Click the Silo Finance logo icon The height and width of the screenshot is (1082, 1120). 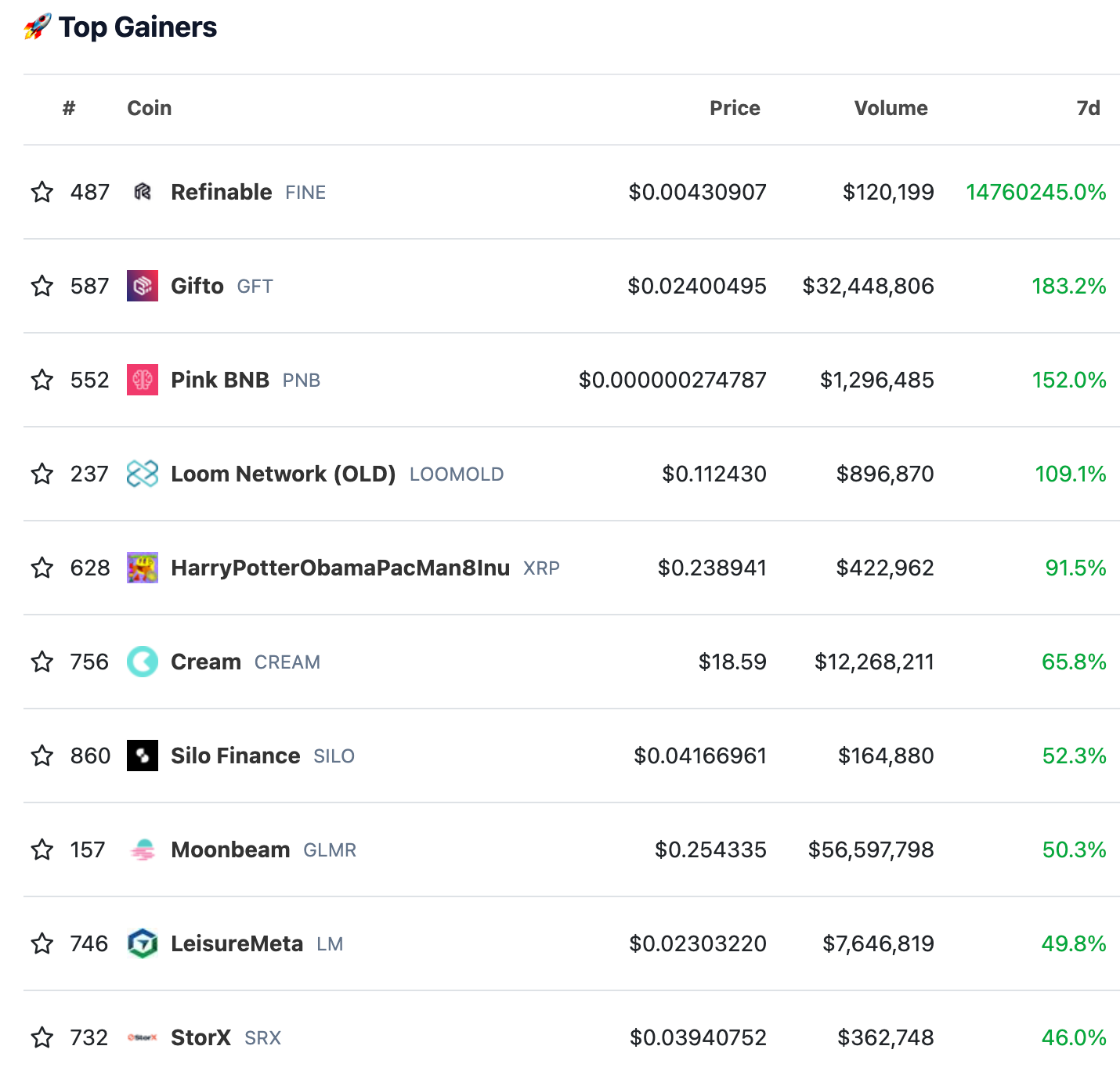coord(143,756)
